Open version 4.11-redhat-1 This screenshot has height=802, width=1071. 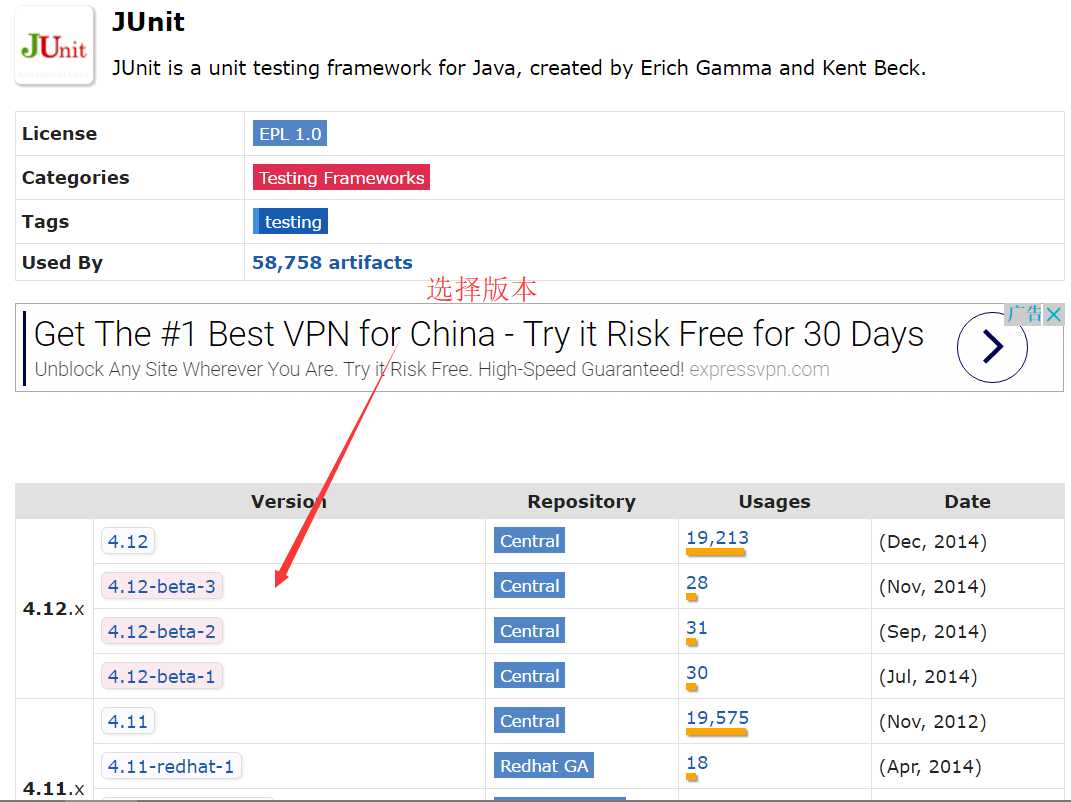pos(171,766)
